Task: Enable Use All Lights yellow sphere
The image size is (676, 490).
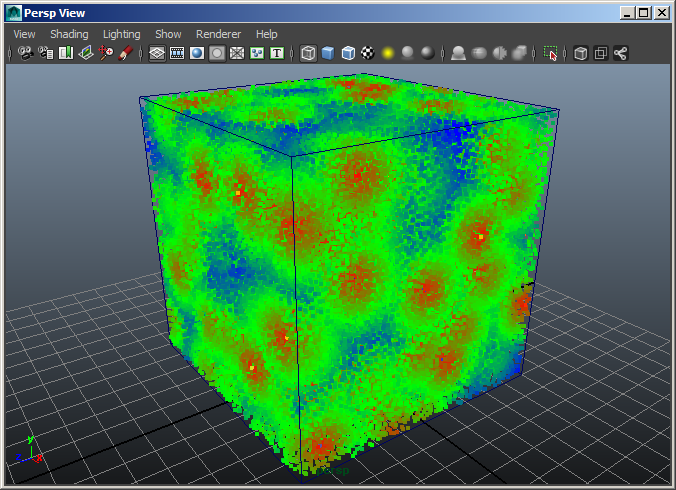Action: [x=388, y=53]
